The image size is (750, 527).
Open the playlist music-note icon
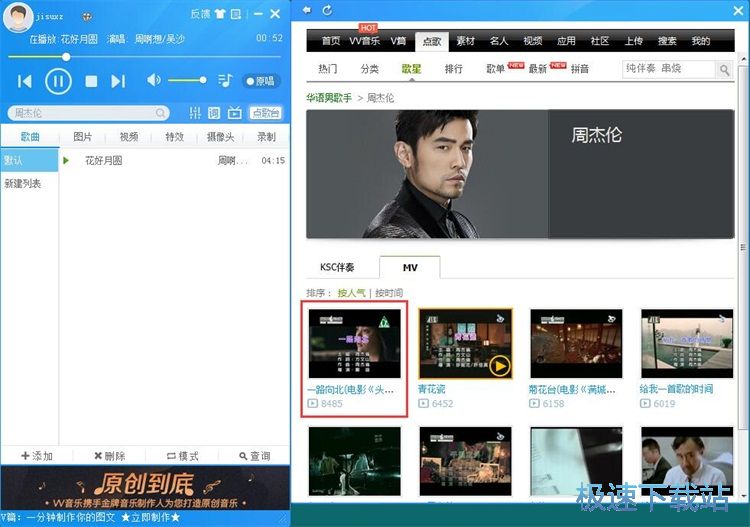(225, 80)
